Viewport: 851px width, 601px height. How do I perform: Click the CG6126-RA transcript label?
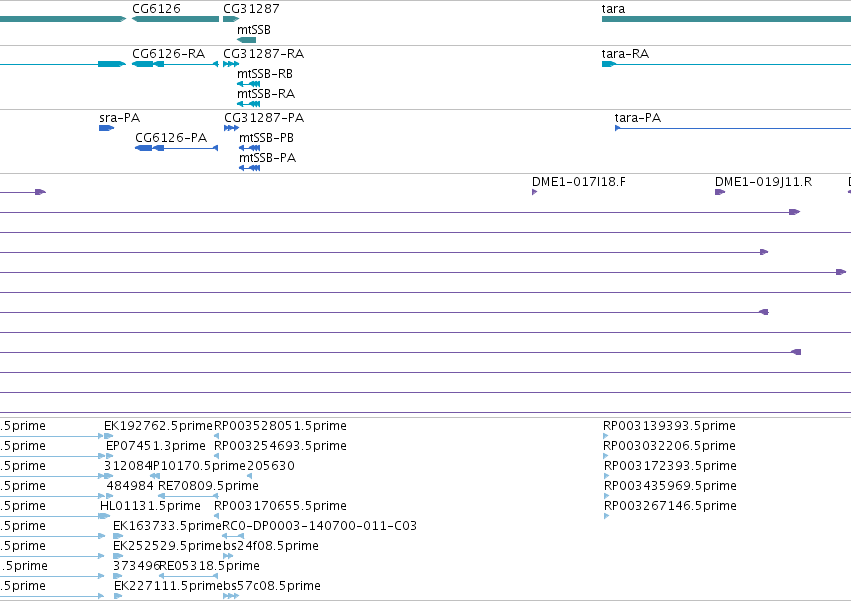169,54
